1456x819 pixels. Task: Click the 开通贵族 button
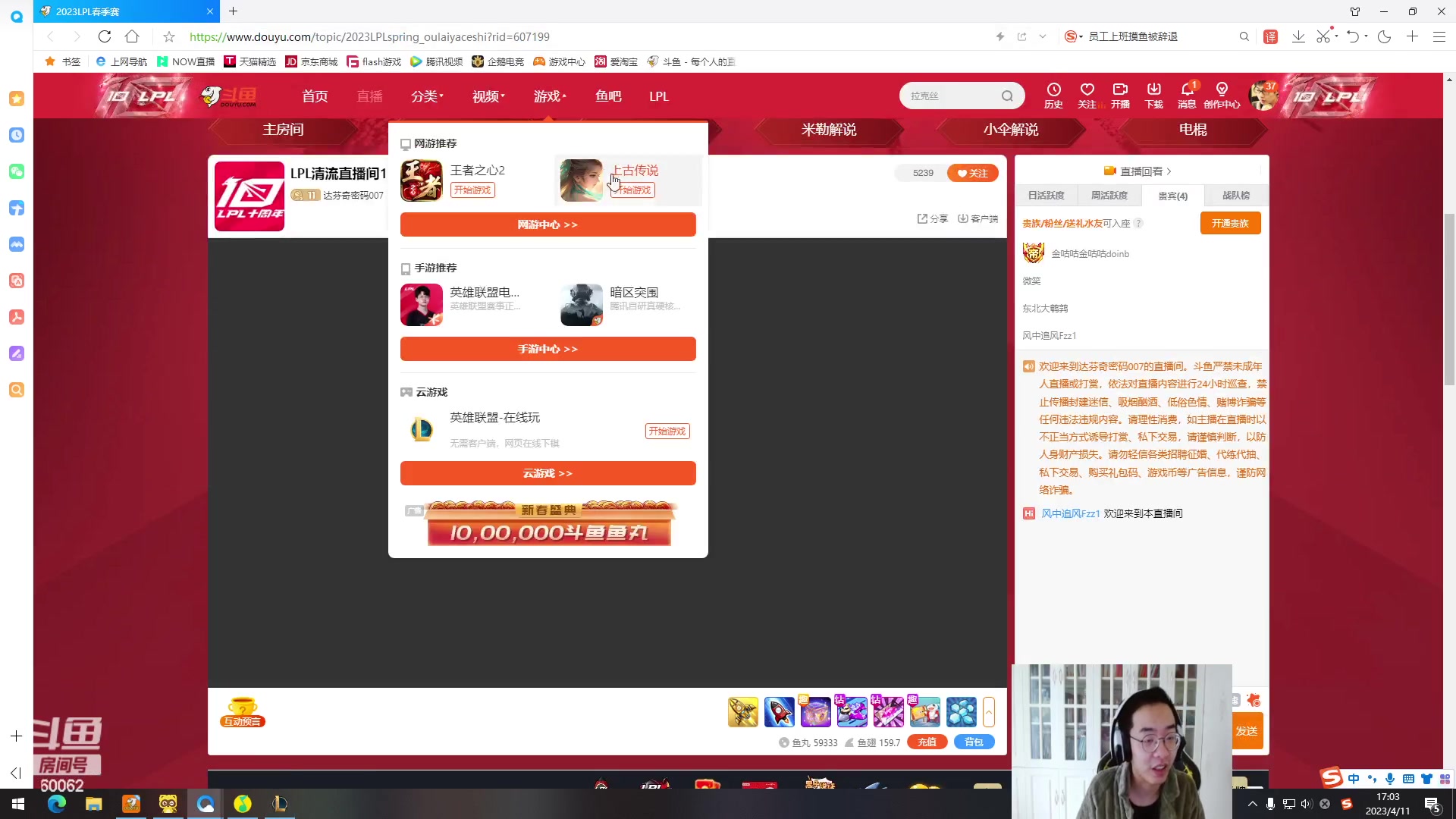1230,223
